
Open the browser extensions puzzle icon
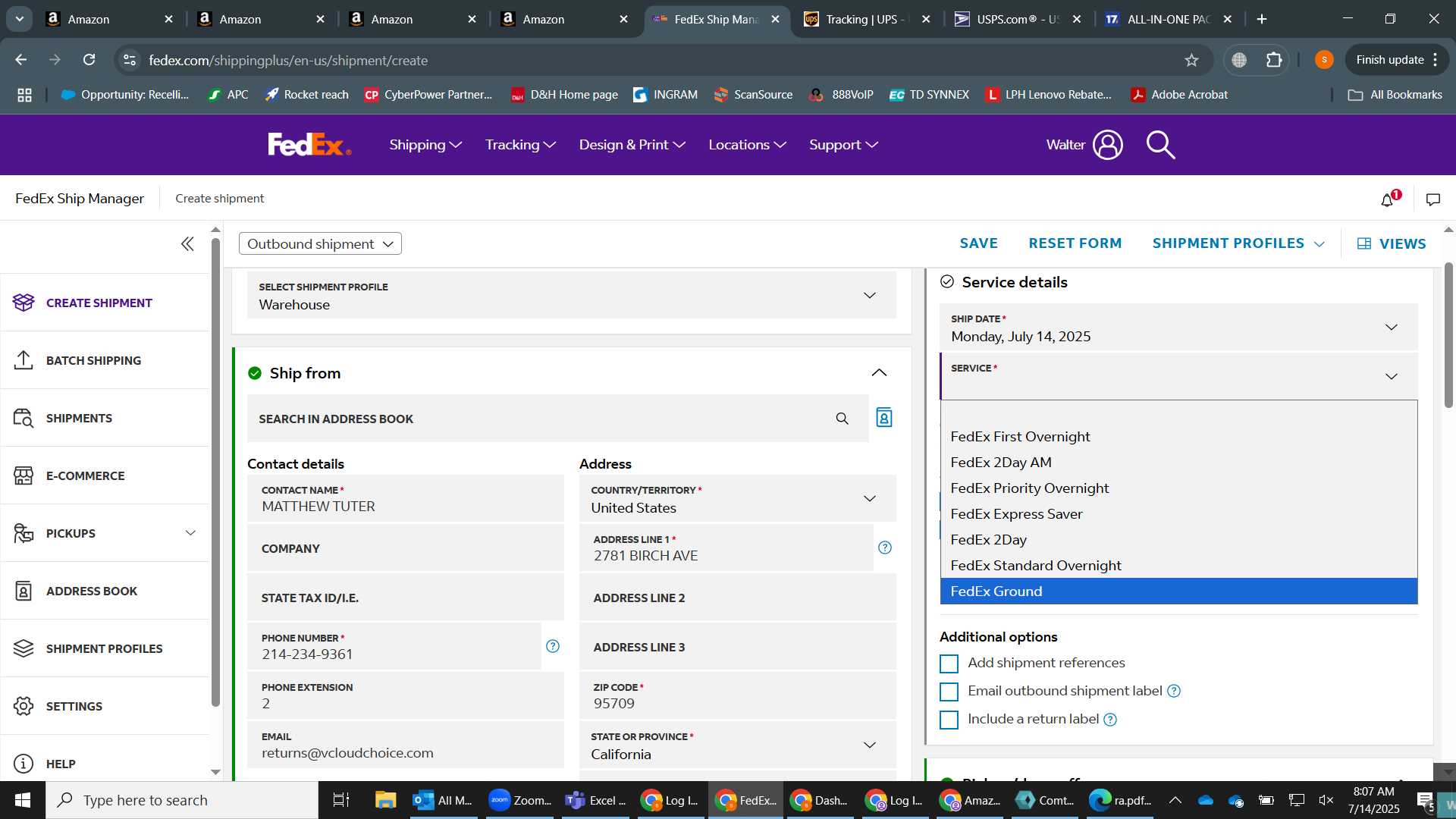1274,60
